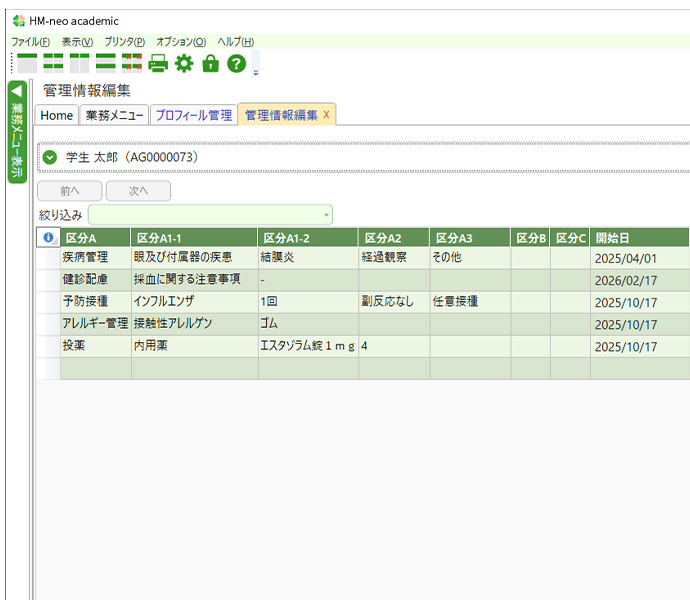Screen dimensions: 690x600
Task: Open help with question mark icon
Action: click(x=236, y=63)
